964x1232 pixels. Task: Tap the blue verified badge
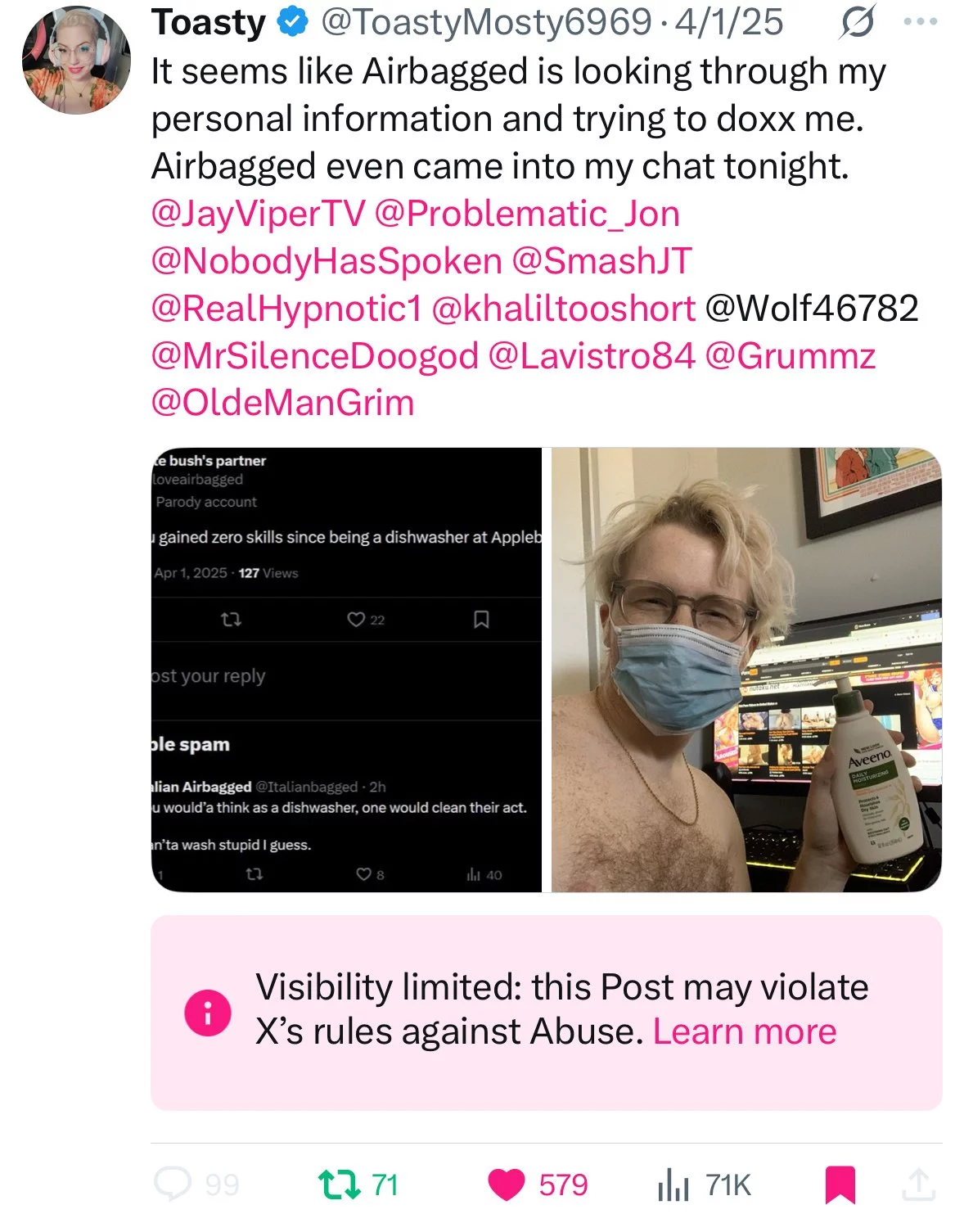[x=291, y=23]
